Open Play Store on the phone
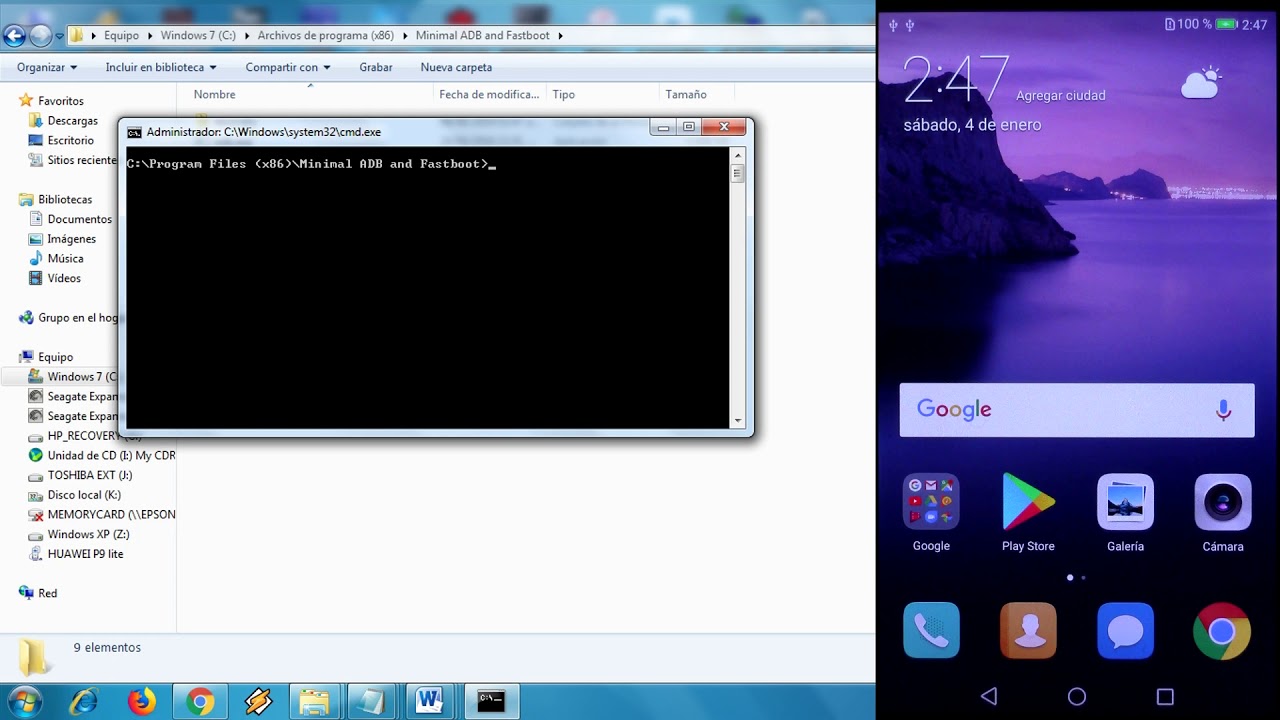The width and height of the screenshot is (1280, 720). click(x=1028, y=513)
